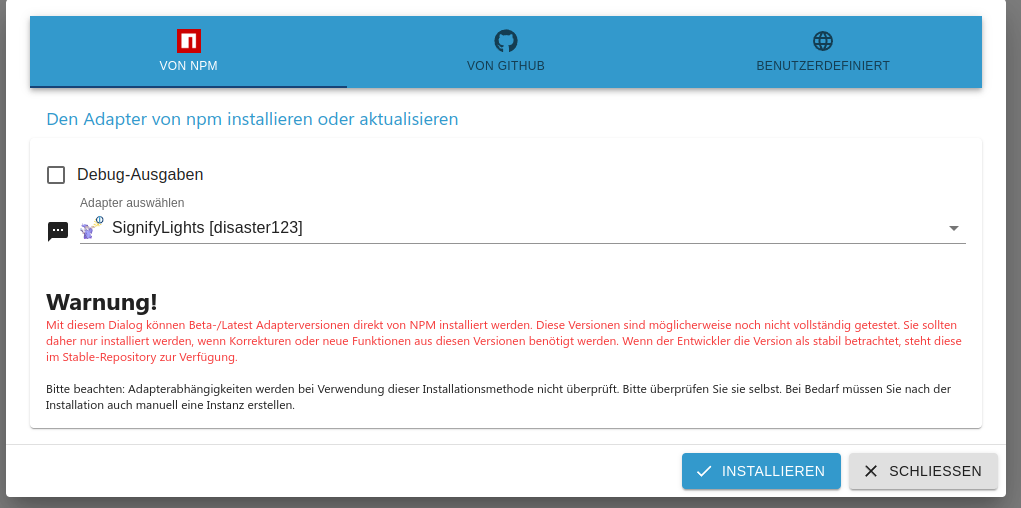Viewport: 1021px width, 508px height.
Task: Click the globe icon for Benutzerdefiniert
Action: tap(823, 41)
